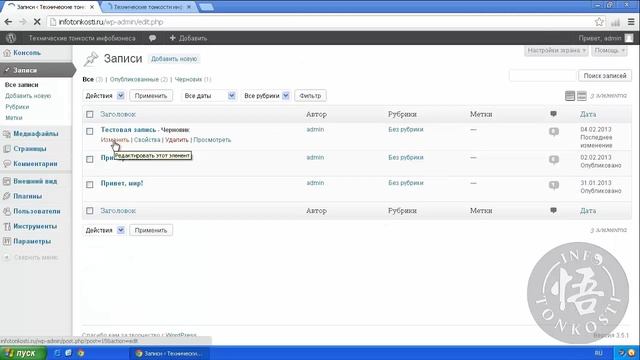Open Комментарии sidebar menu
Screen dimensions: 640x360
tap(36, 164)
